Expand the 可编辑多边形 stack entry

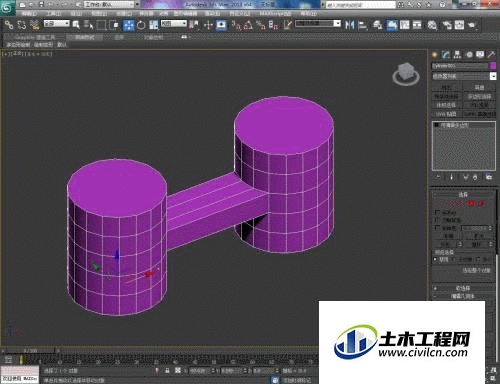436,125
